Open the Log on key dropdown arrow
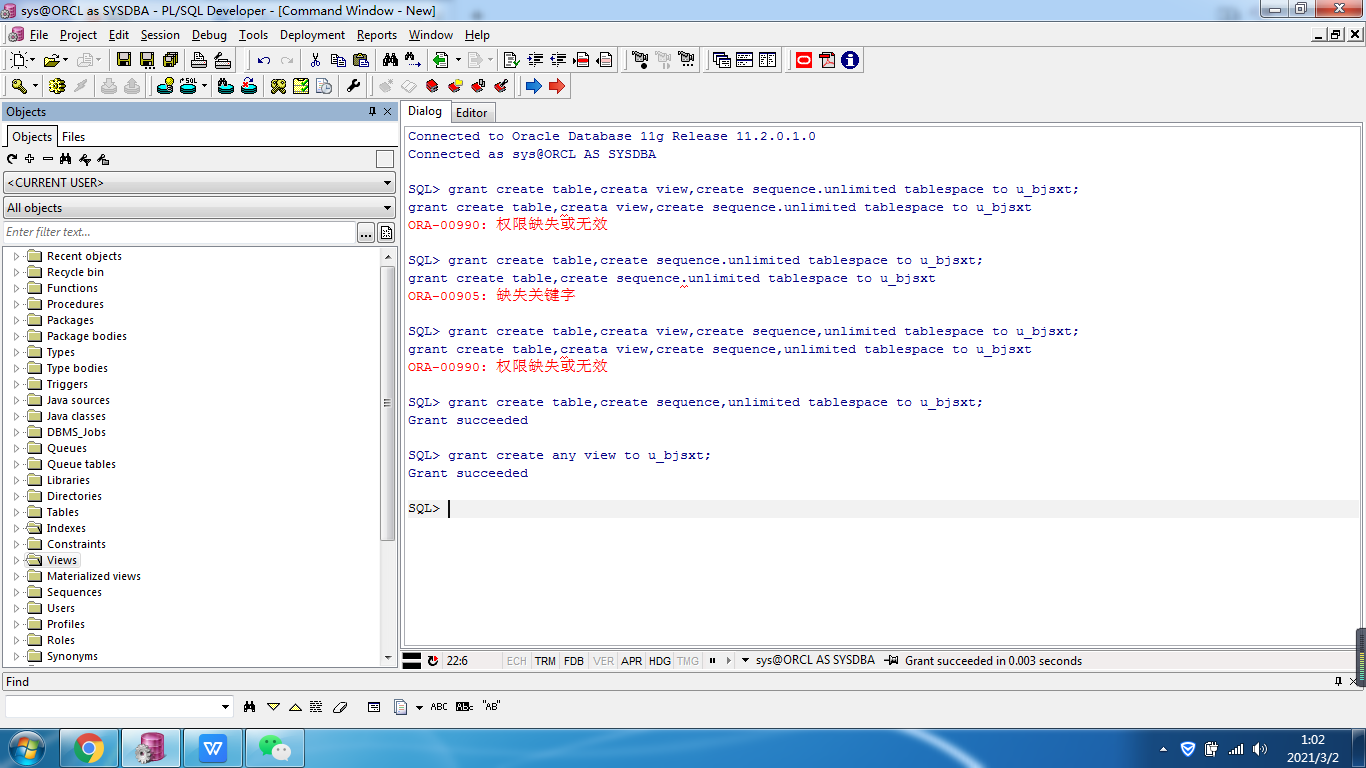 coord(35,86)
